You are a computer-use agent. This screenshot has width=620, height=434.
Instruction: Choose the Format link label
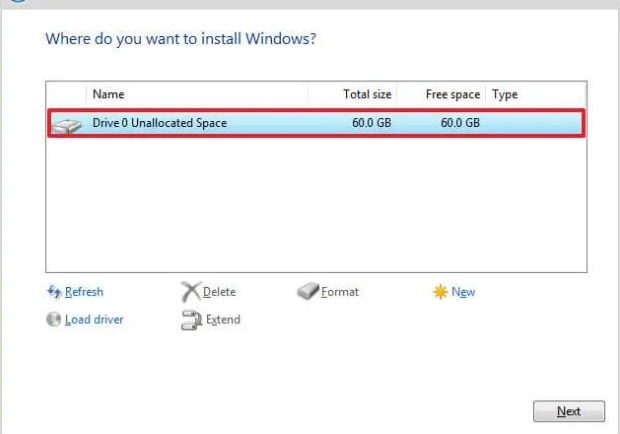340,292
